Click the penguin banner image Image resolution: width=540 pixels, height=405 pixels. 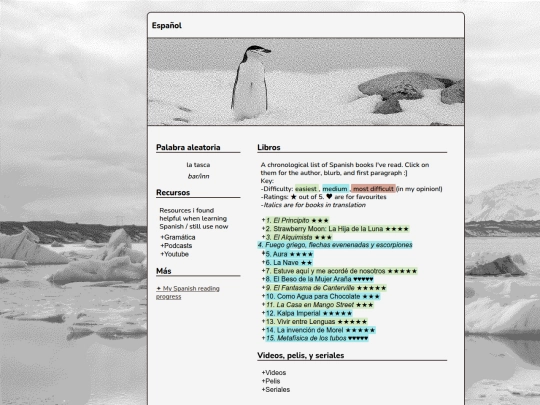pyautogui.click(x=306, y=82)
